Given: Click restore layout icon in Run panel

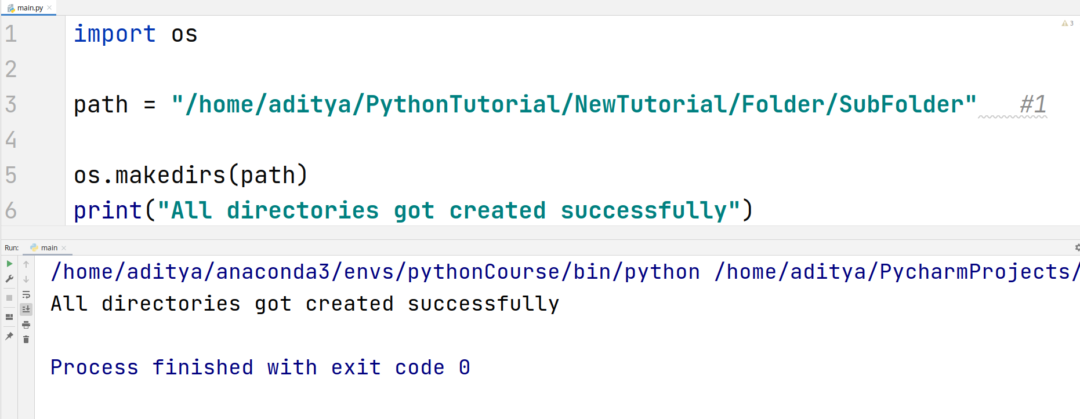Looking at the screenshot, I should pyautogui.click(x=10, y=317).
